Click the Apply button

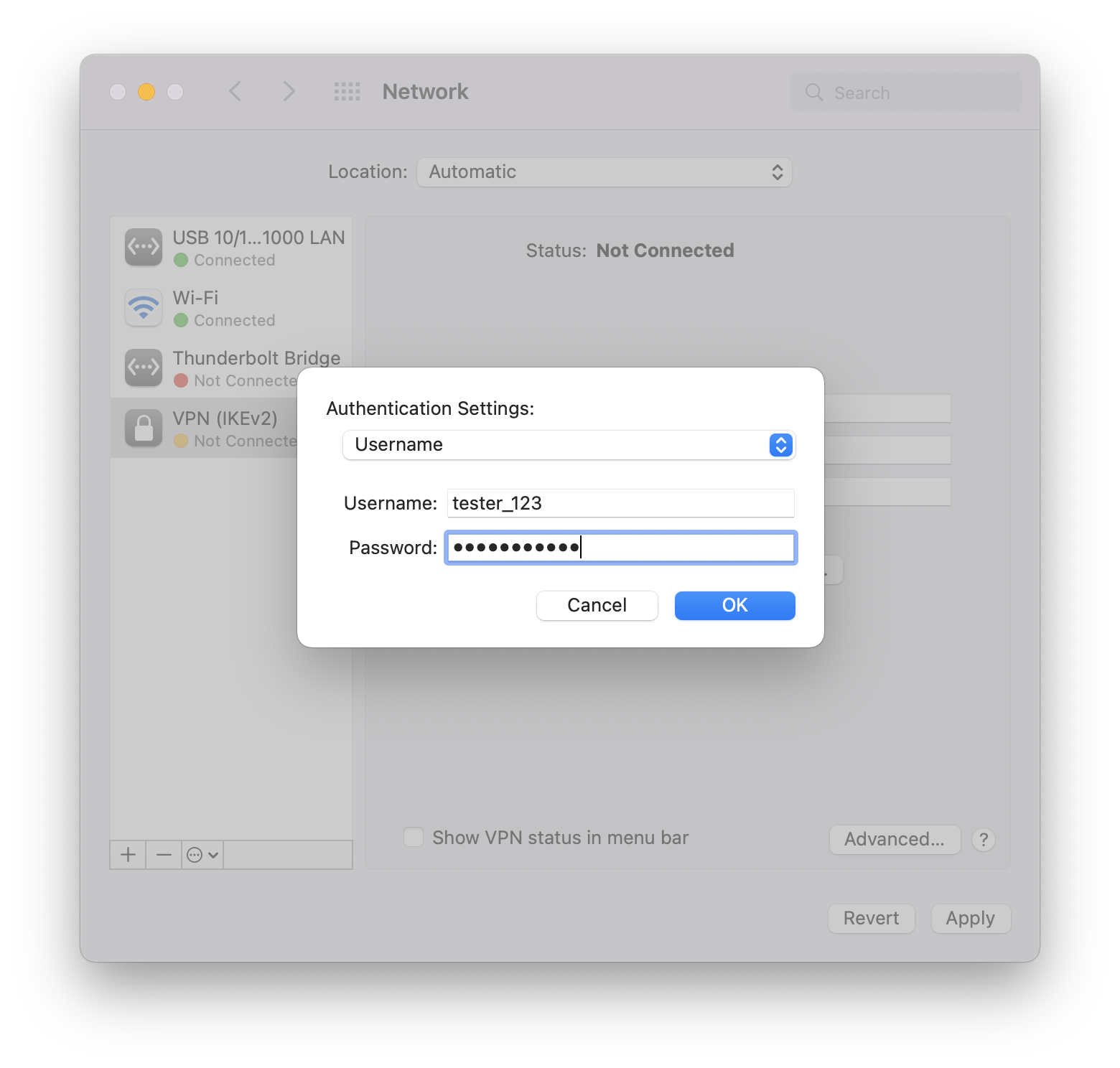[x=971, y=918]
